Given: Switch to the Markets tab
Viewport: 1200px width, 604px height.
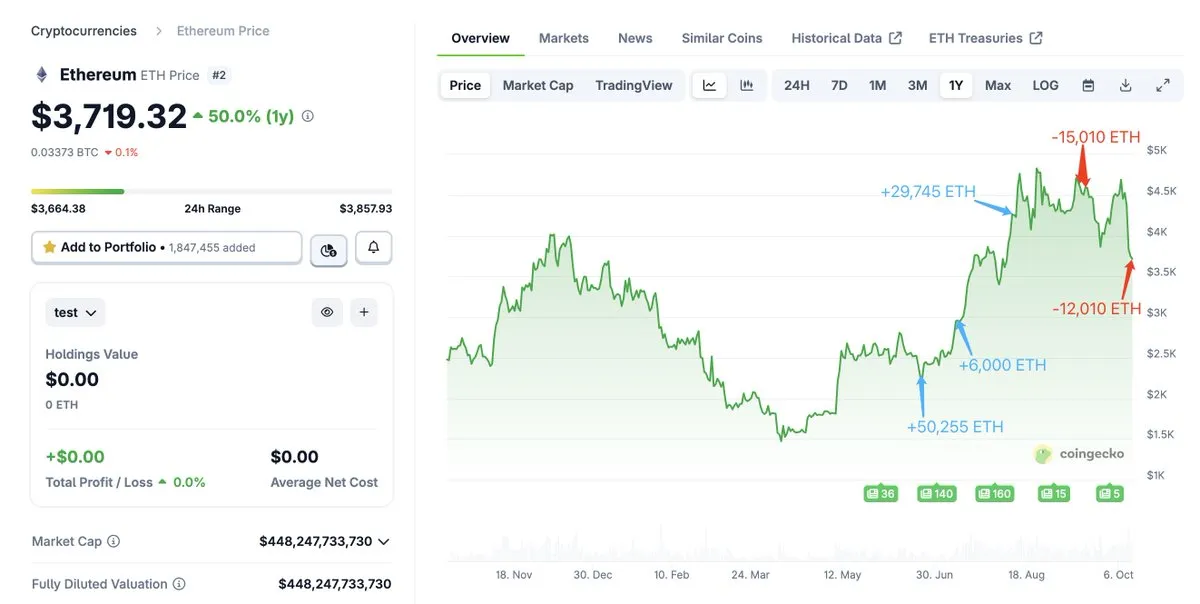Looking at the screenshot, I should tap(563, 38).
